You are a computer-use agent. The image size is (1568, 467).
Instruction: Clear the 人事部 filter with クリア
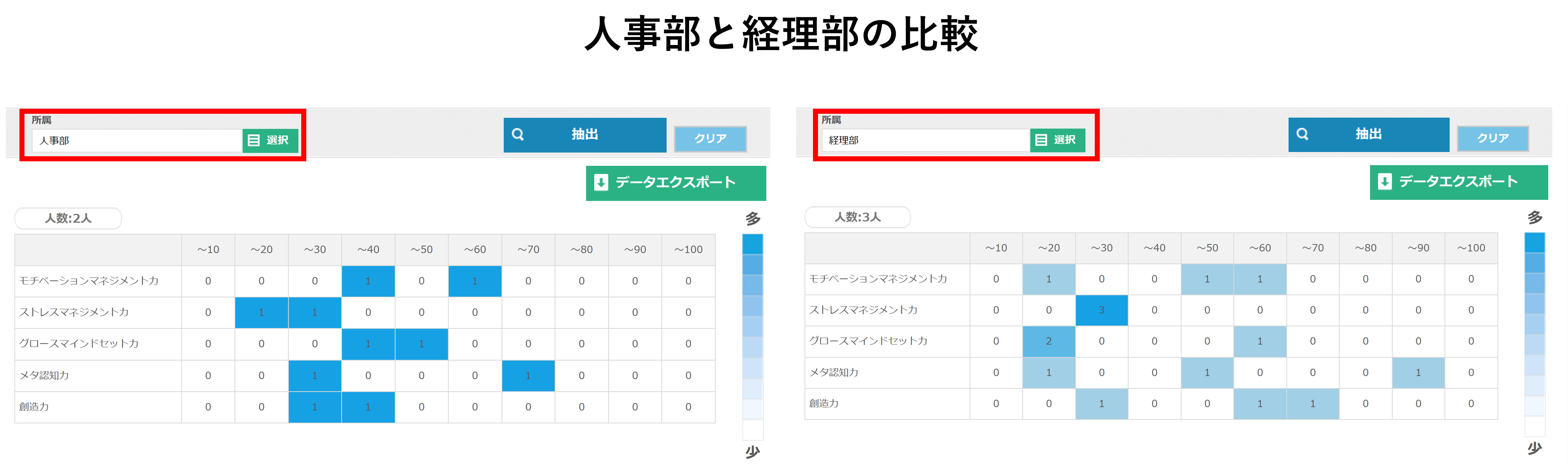(710, 139)
